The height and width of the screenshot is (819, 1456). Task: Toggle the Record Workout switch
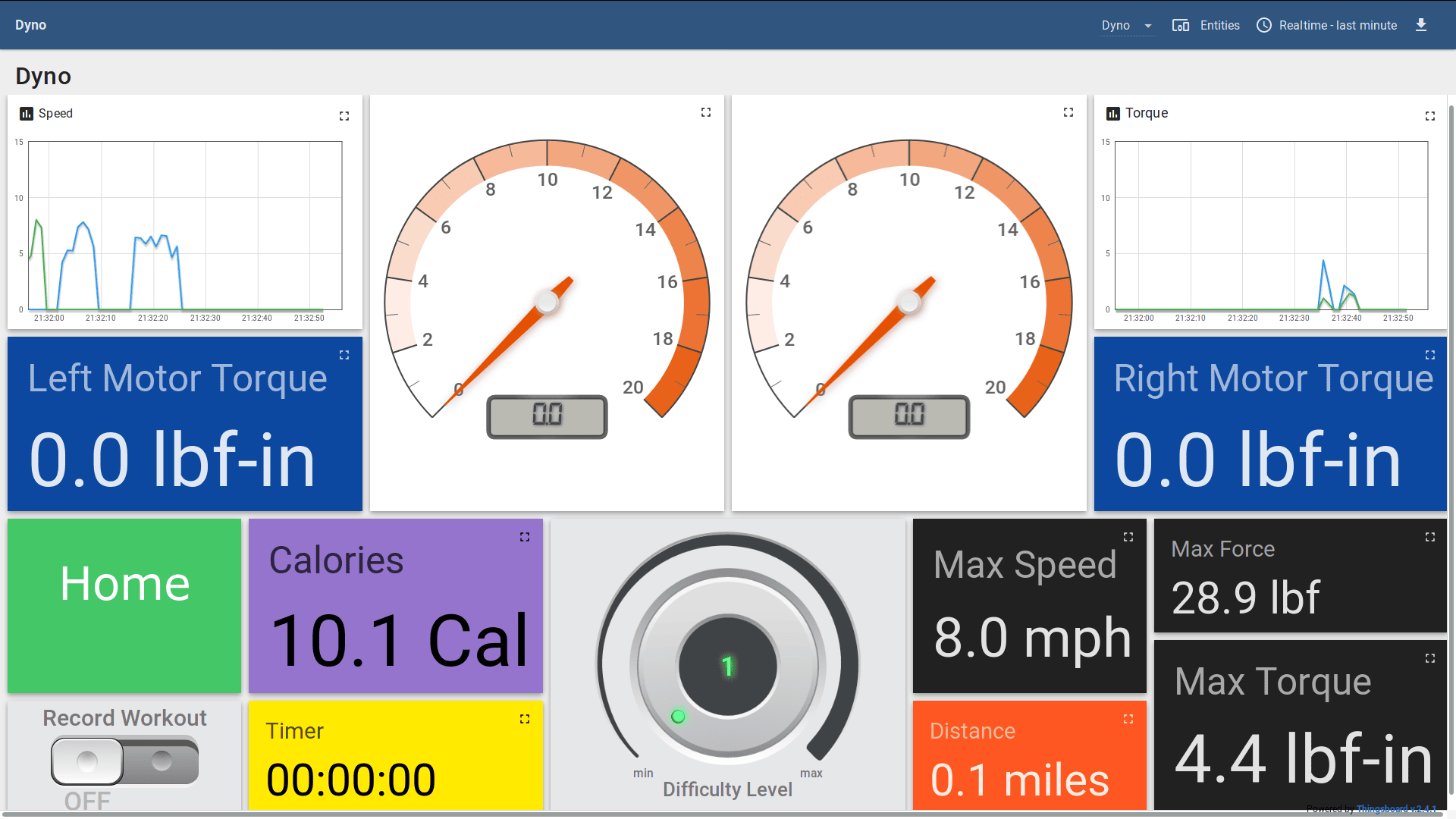[x=125, y=761]
